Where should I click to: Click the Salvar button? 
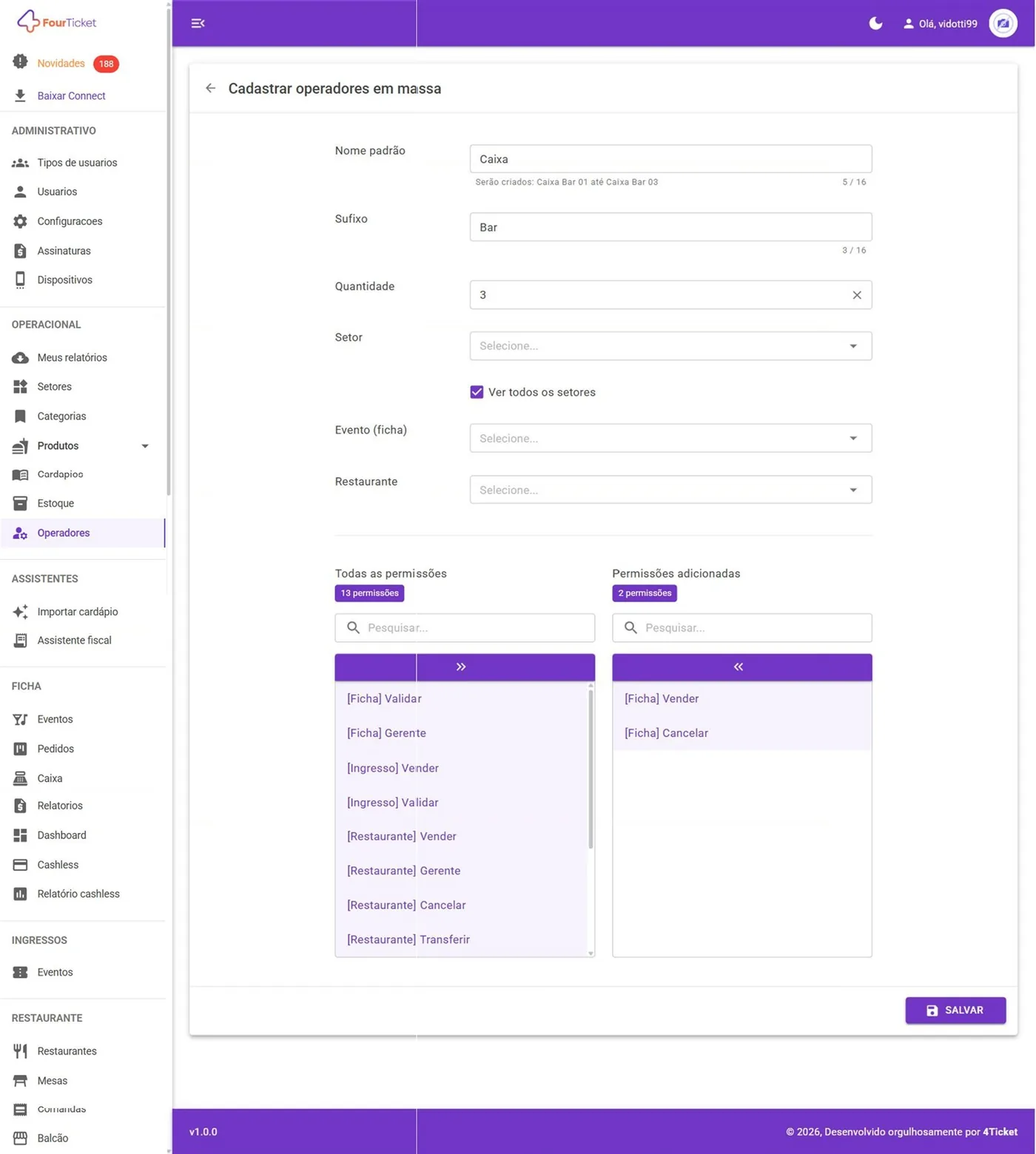click(955, 1010)
